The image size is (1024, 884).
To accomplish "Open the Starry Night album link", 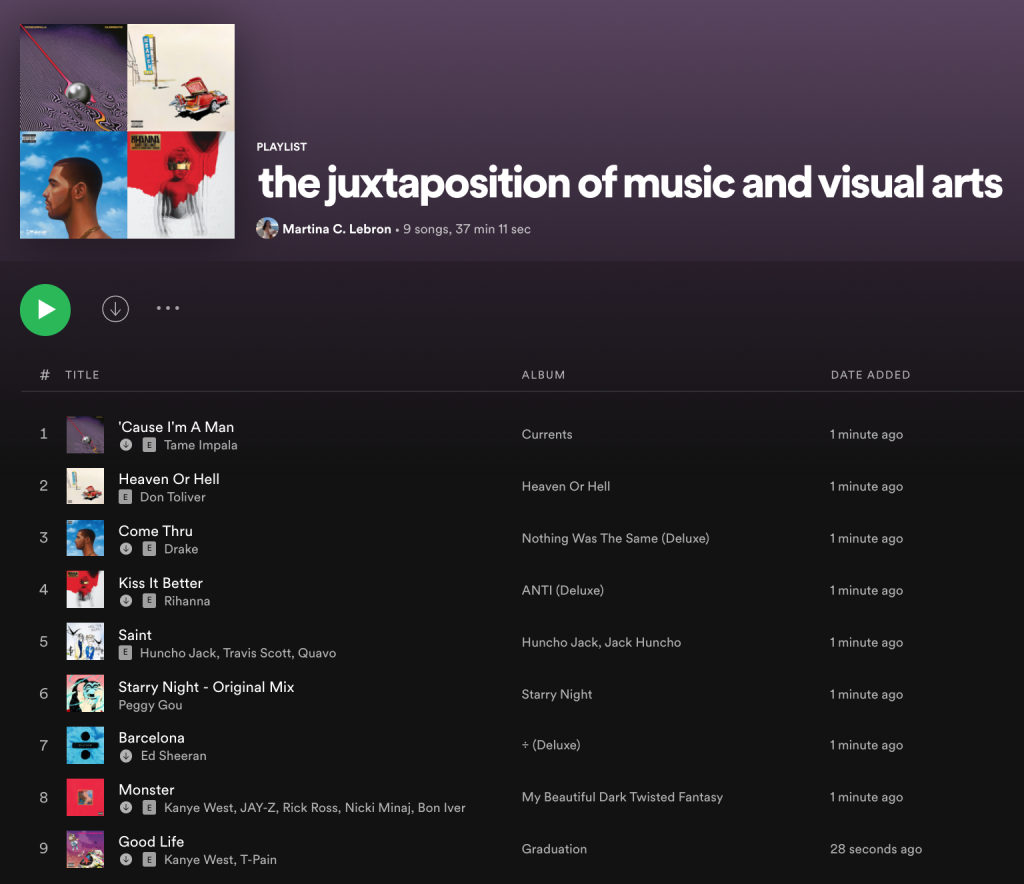I will click(556, 694).
